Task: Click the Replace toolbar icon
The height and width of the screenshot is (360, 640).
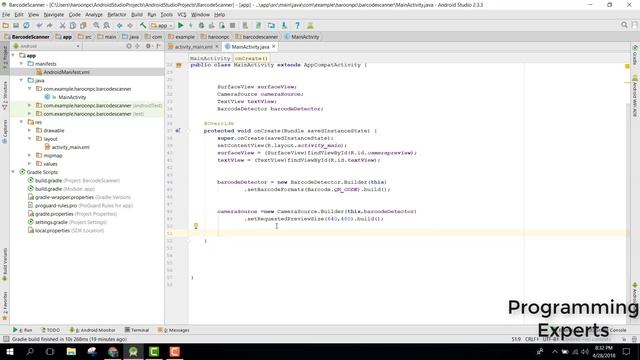Action: point(107,25)
